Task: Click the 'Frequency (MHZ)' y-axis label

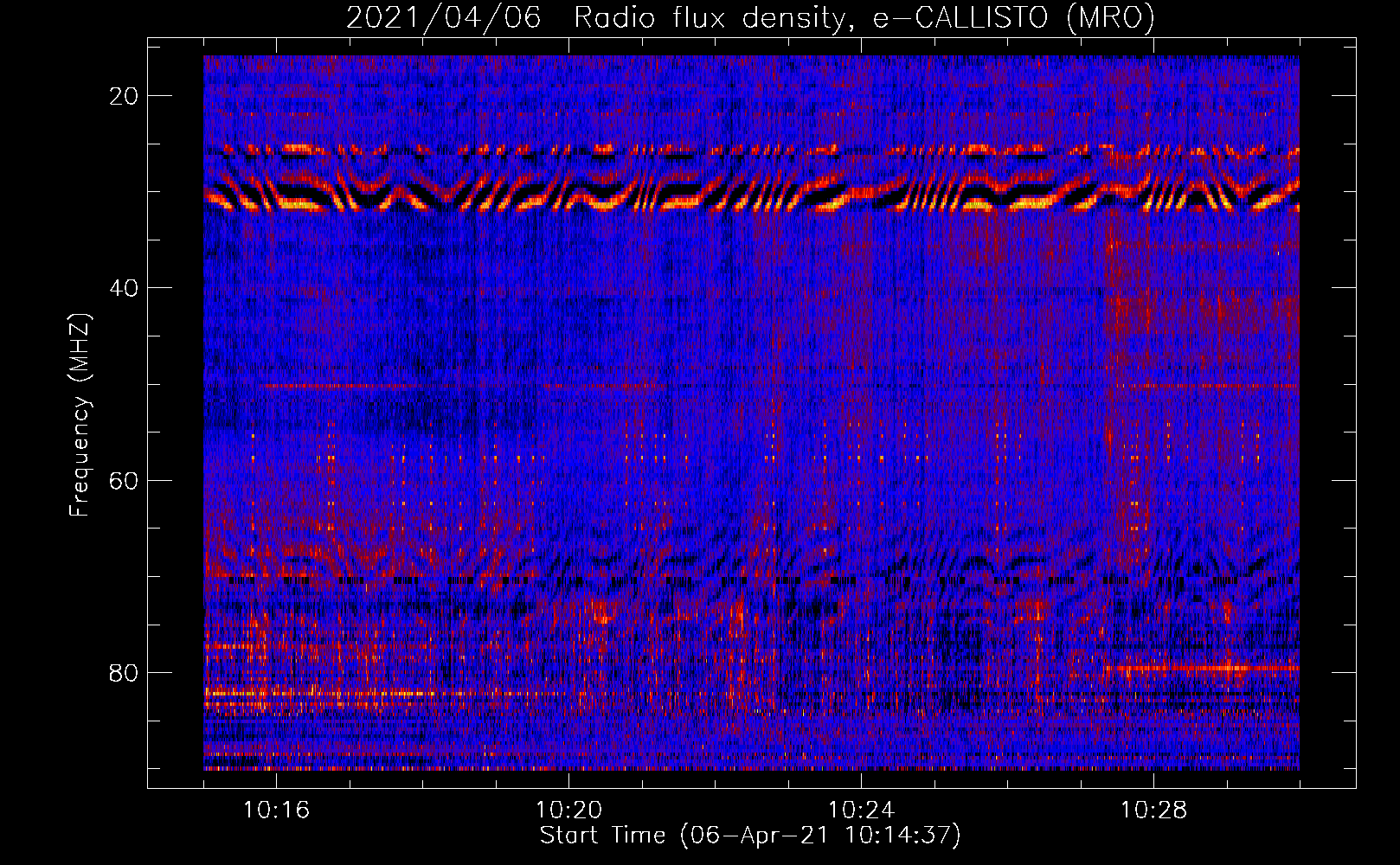Action: click(80, 415)
